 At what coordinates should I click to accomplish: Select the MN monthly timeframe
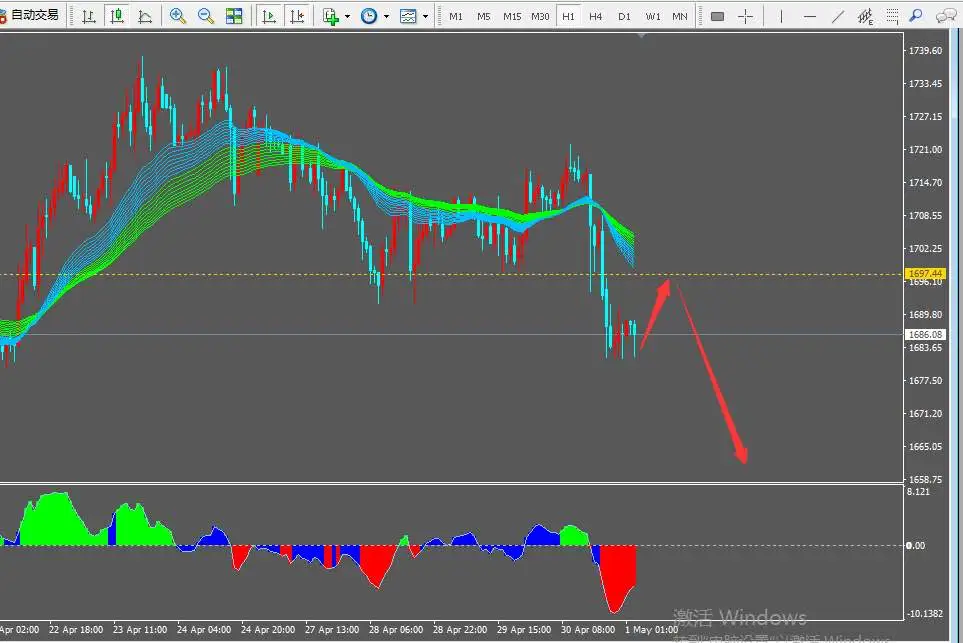pos(680,17)
